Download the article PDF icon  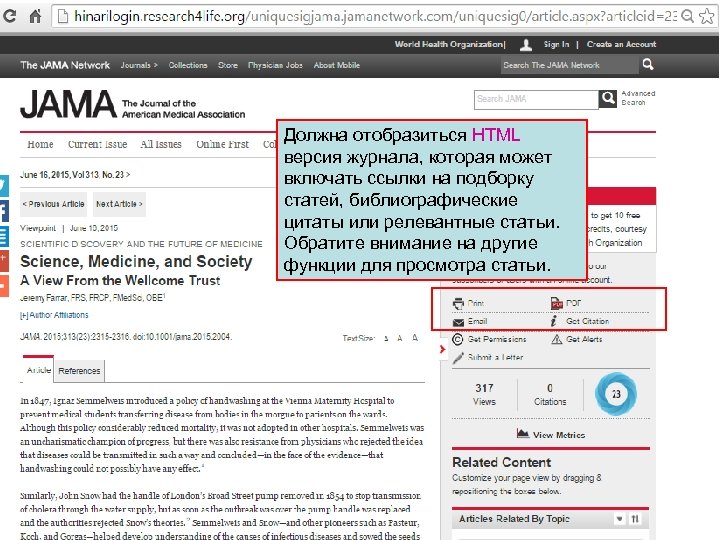click(x=557, y=303)
